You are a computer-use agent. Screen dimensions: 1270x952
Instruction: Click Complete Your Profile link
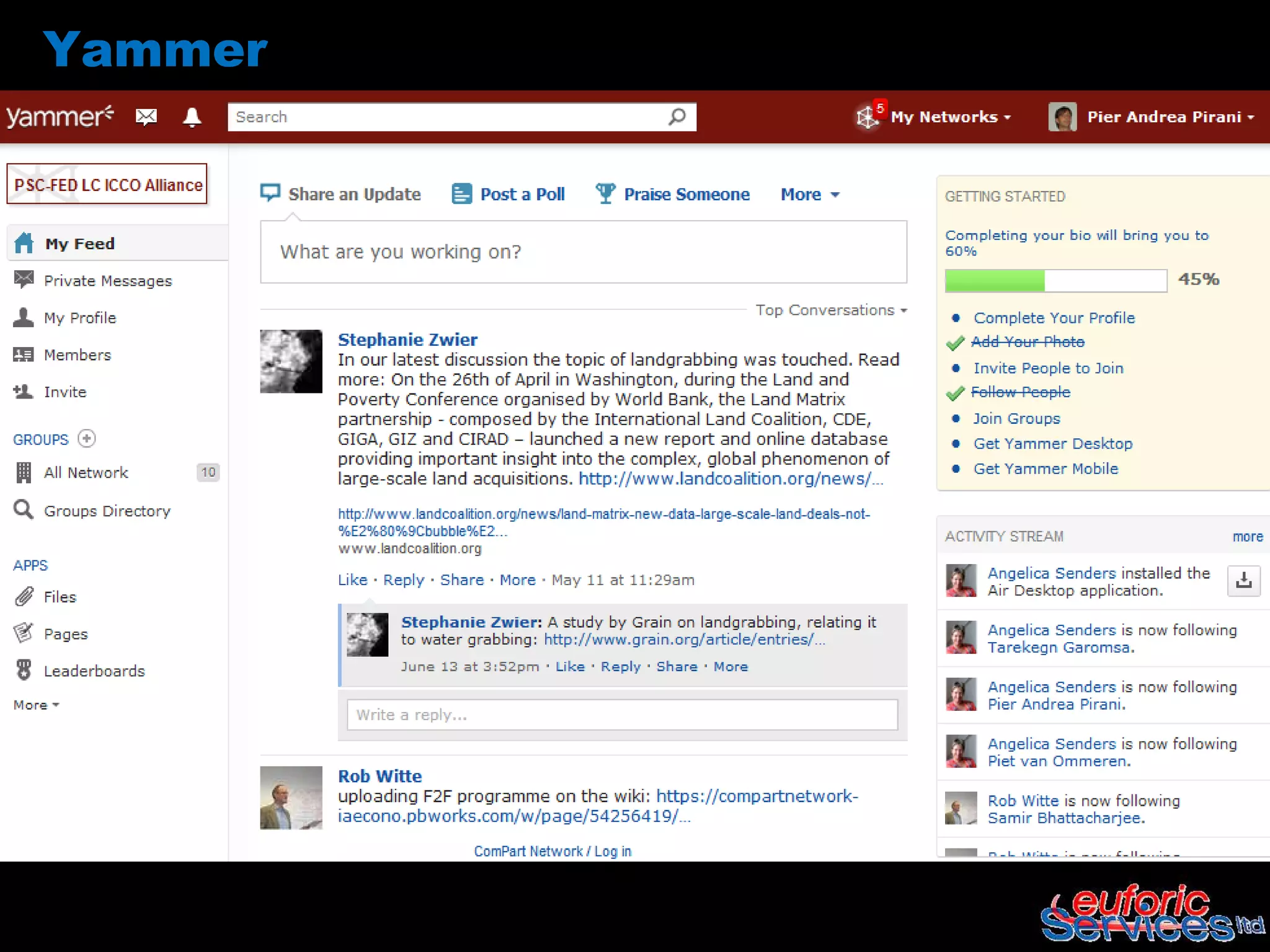point(1054,318)
